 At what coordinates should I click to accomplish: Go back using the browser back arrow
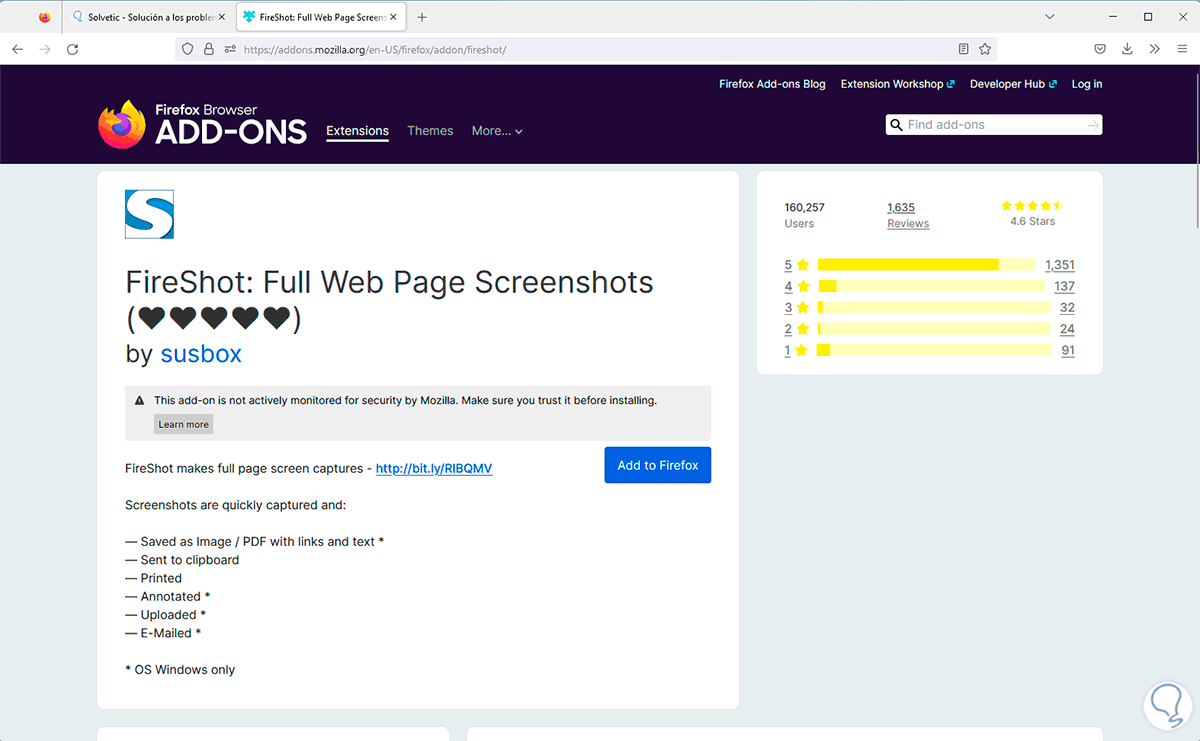click(x=18, y=49)
